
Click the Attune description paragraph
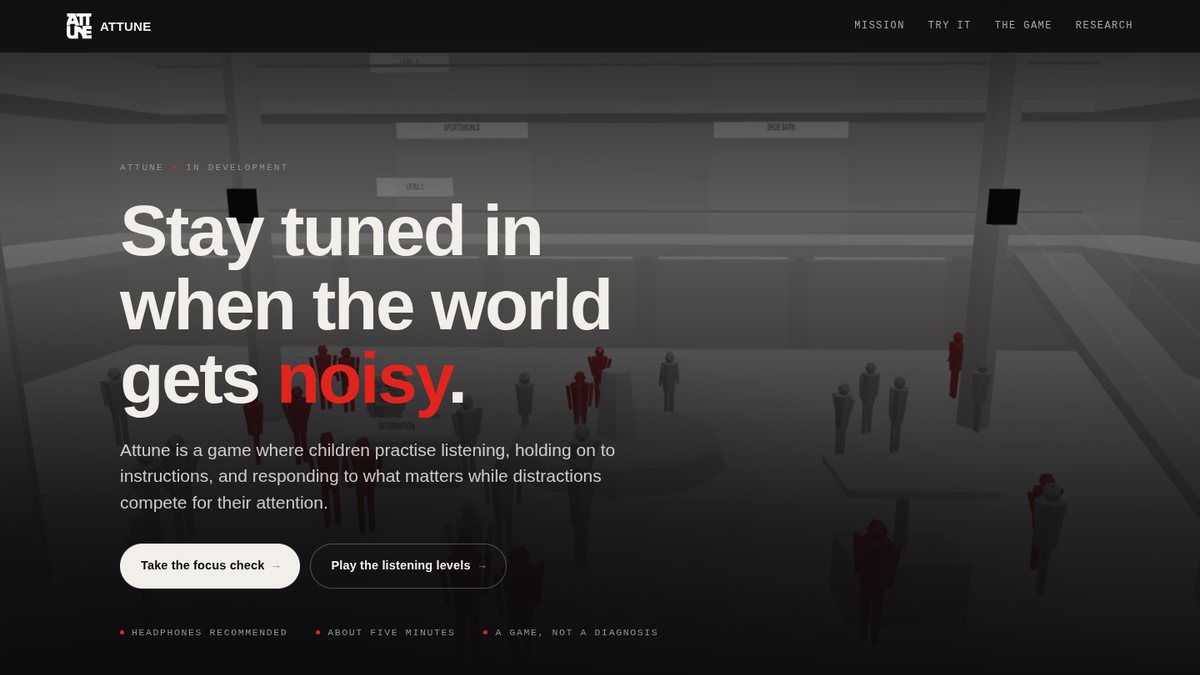tap(368, 476)
